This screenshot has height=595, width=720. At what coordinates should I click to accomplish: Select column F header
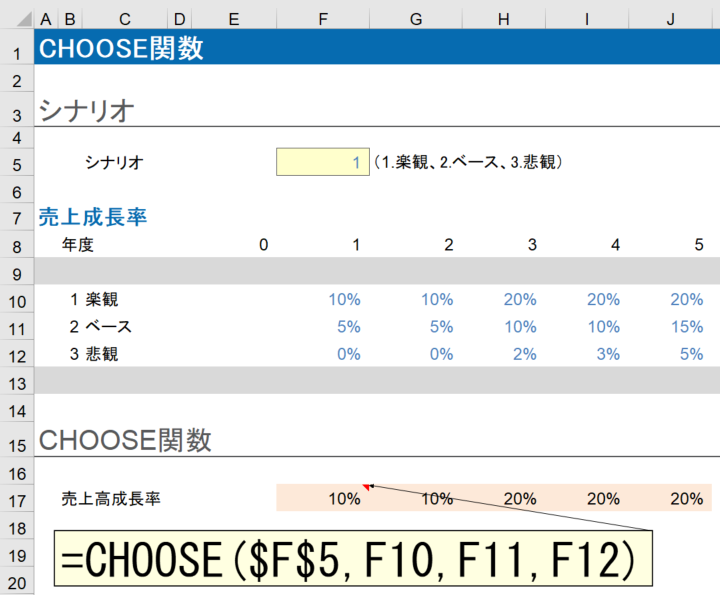[x=322, y=19]
